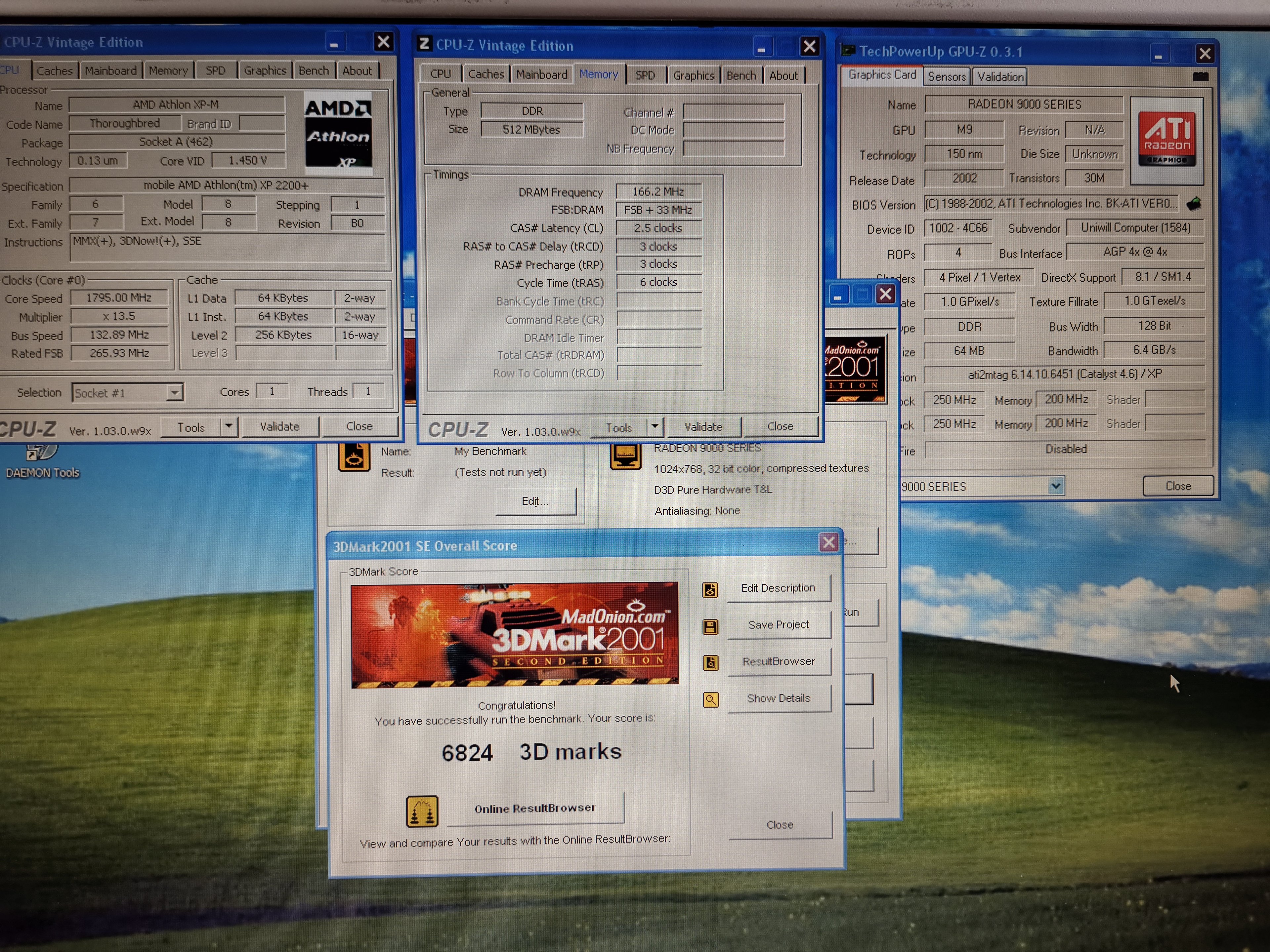Click the Show Details magnifier icon
This screenshot has width=1270, height=952.
(710, 699)
